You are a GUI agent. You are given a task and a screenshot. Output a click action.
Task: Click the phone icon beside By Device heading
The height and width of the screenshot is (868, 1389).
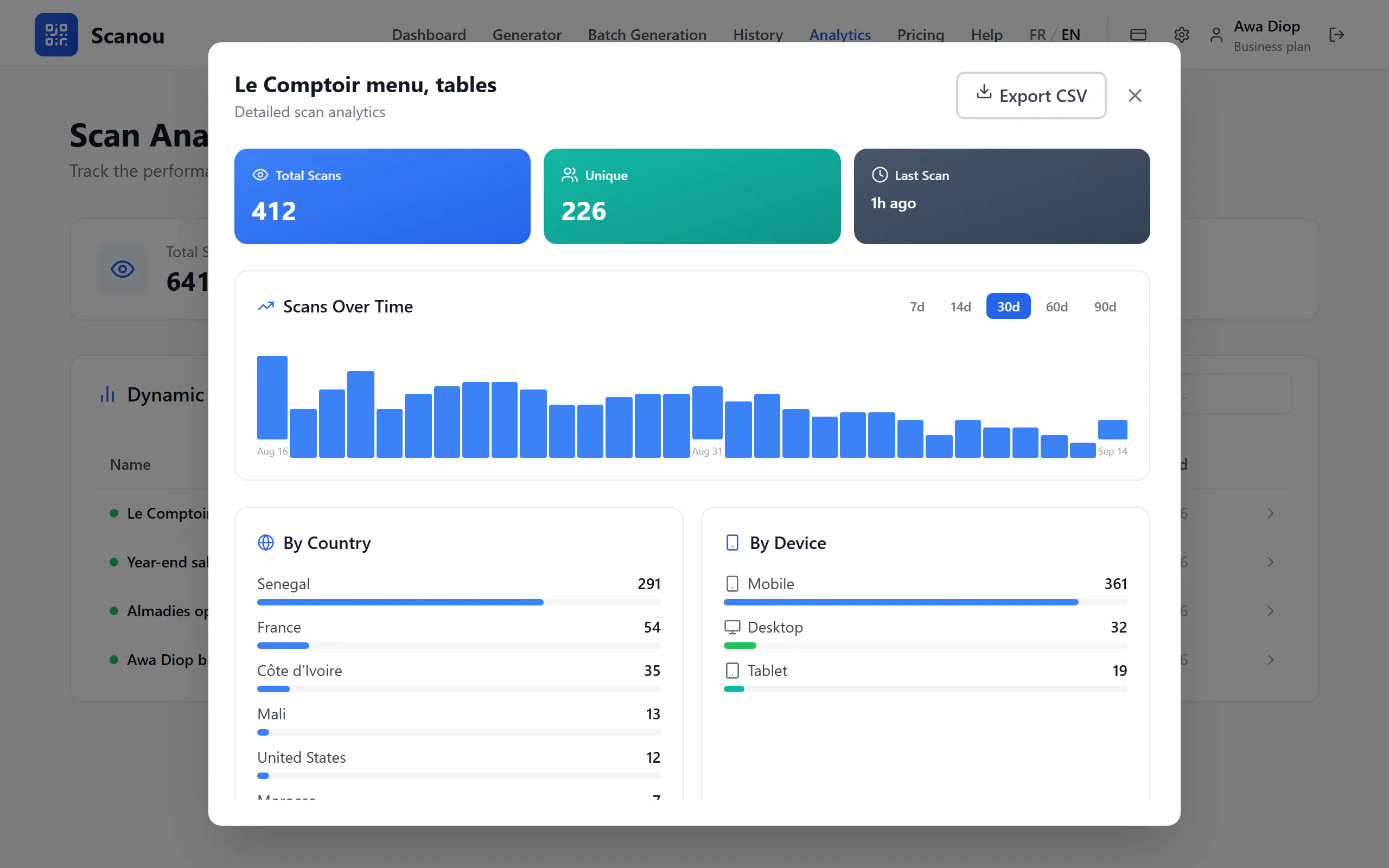pyautogui.click(x=732, y=542)
